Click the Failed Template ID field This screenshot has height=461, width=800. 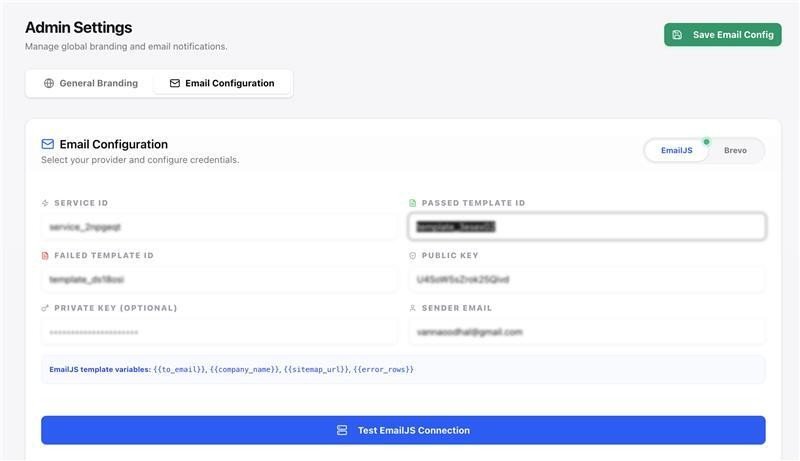click(219, 279)
